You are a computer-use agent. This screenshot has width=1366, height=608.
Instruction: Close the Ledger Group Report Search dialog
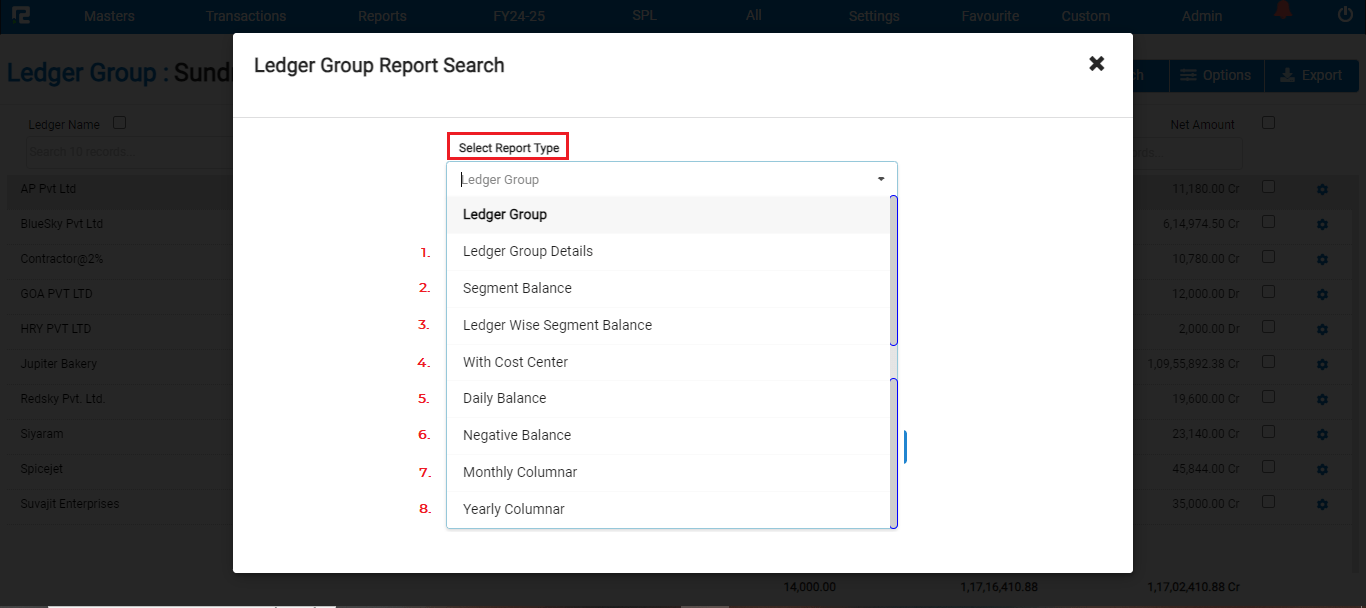1096,64
